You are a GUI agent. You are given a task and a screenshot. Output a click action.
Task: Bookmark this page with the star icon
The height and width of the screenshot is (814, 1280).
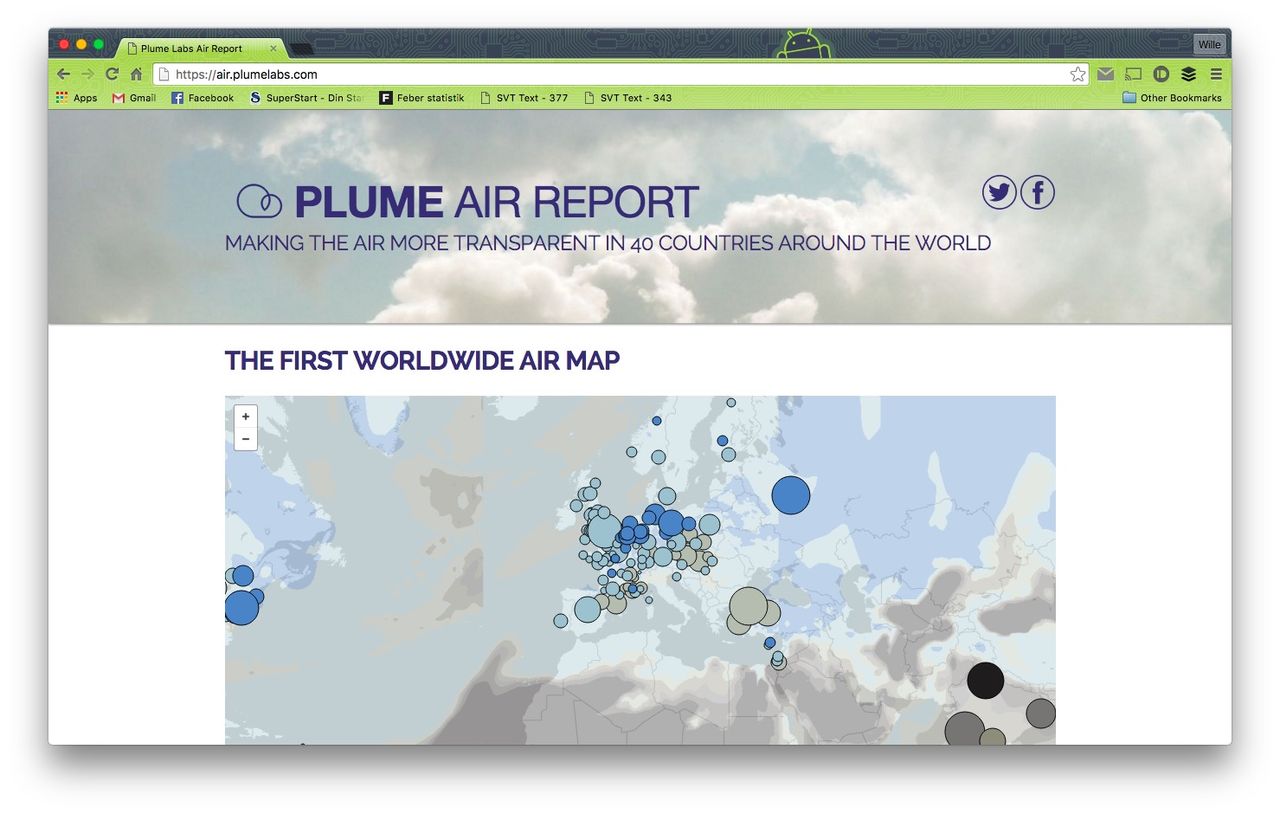(1077, 74)
